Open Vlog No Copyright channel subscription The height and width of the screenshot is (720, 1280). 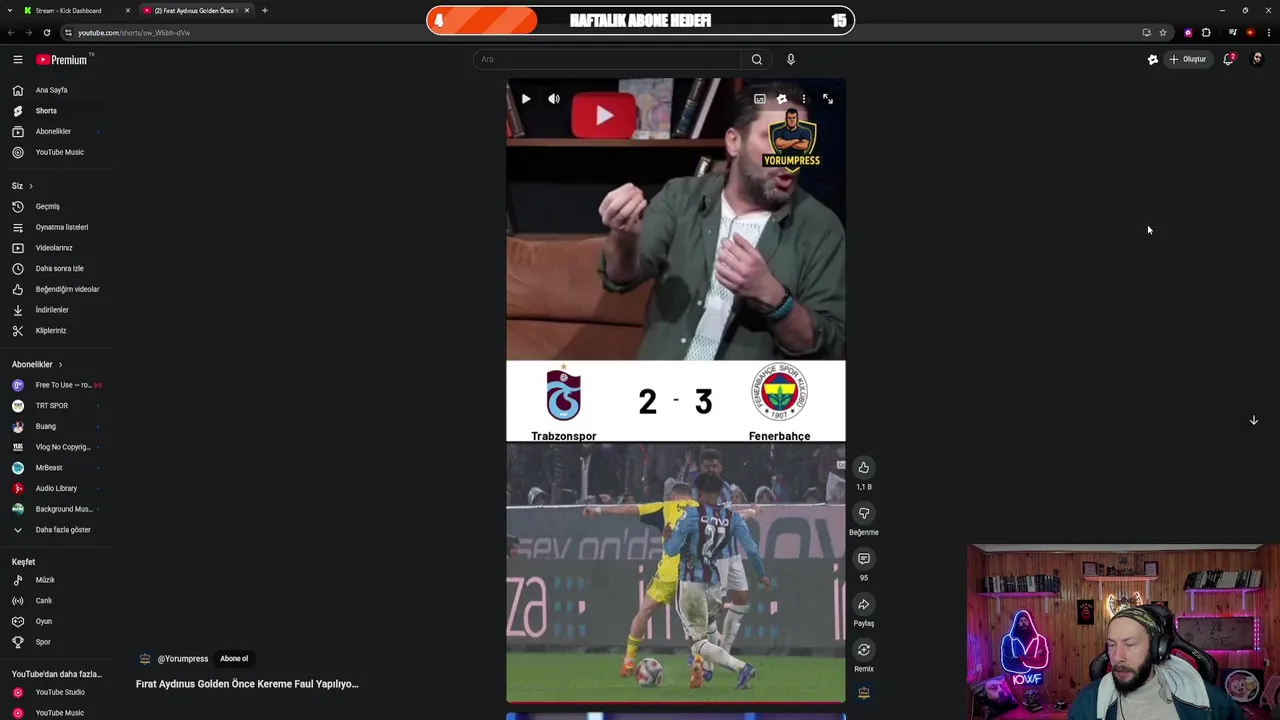(62, 447)
